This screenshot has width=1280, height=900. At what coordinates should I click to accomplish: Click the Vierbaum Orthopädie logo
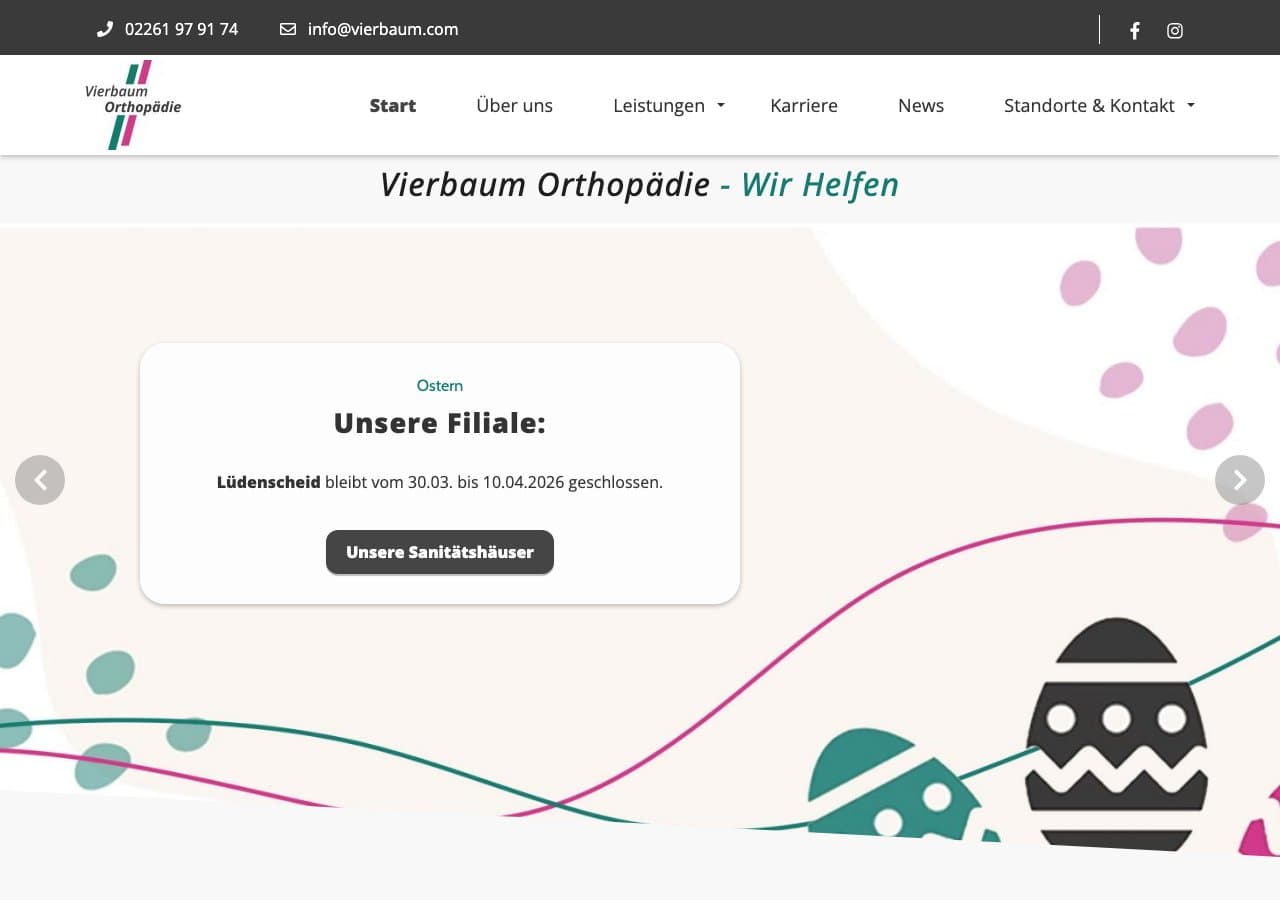pyautogui.click(x=134, y=104)
